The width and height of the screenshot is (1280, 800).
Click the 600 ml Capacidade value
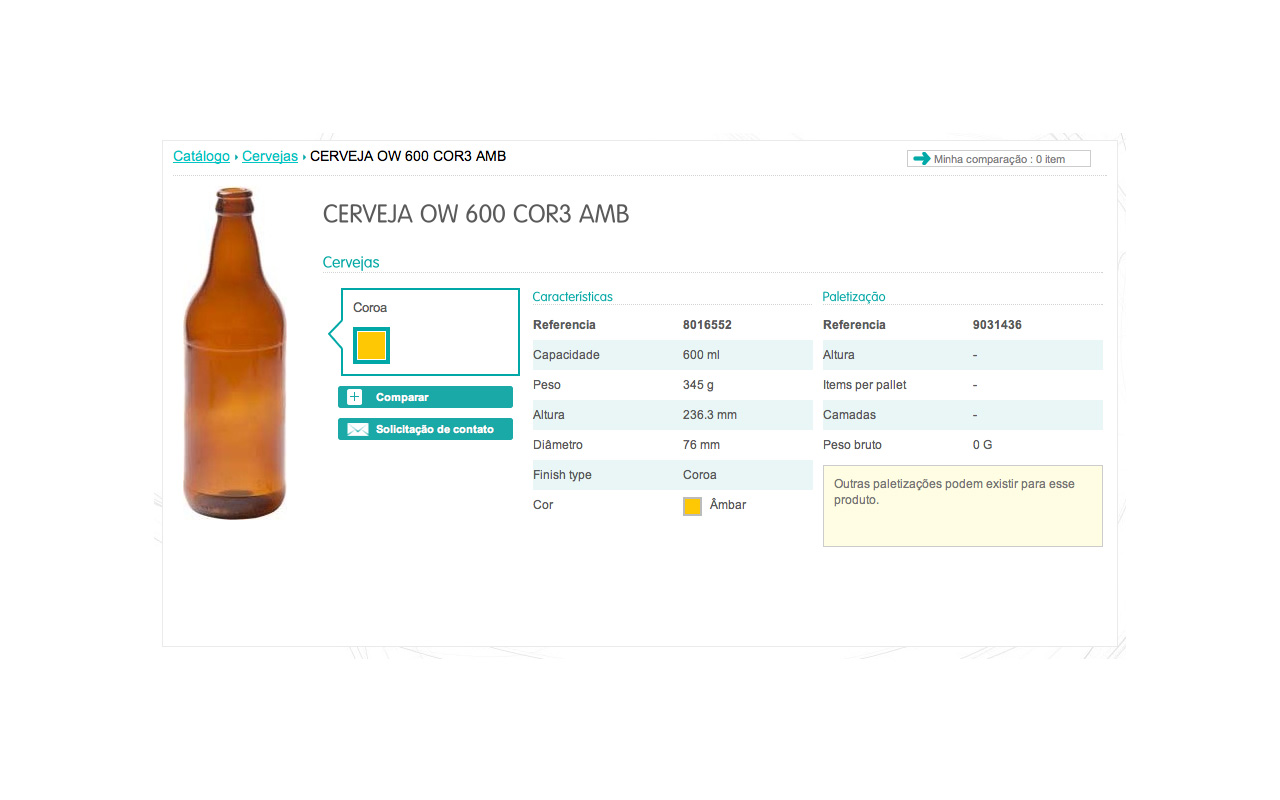701,355
